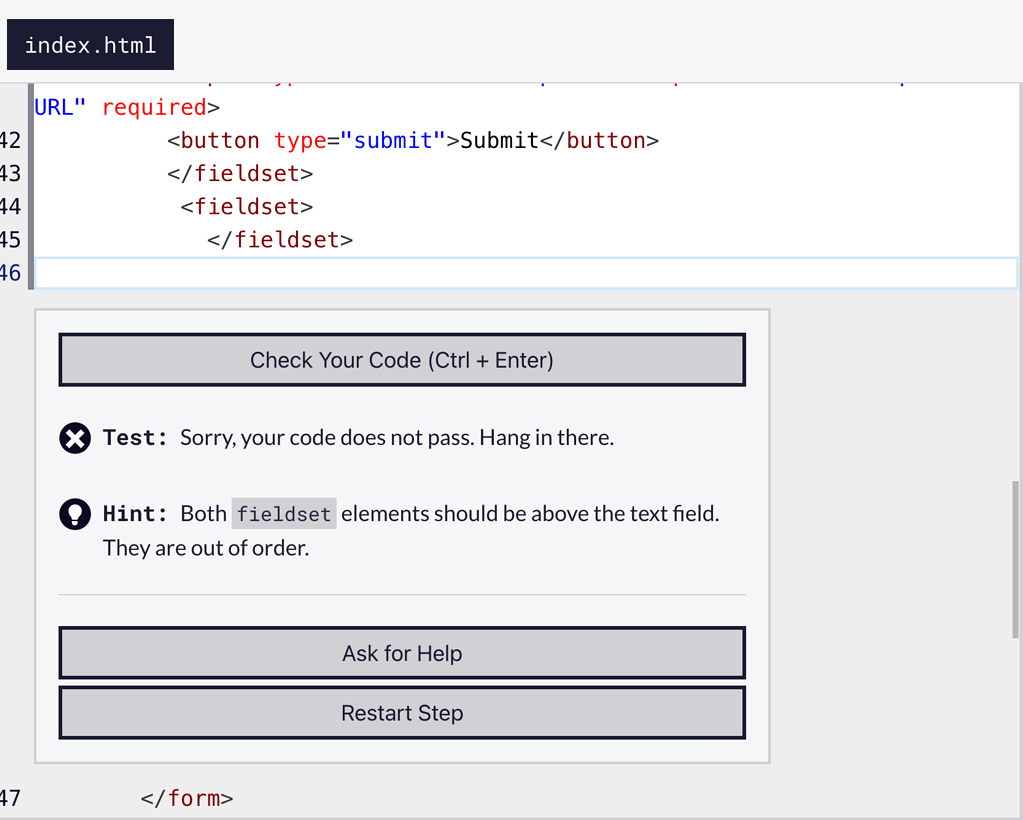Click the vertical scrollbar thumb

pos(1016,560)
